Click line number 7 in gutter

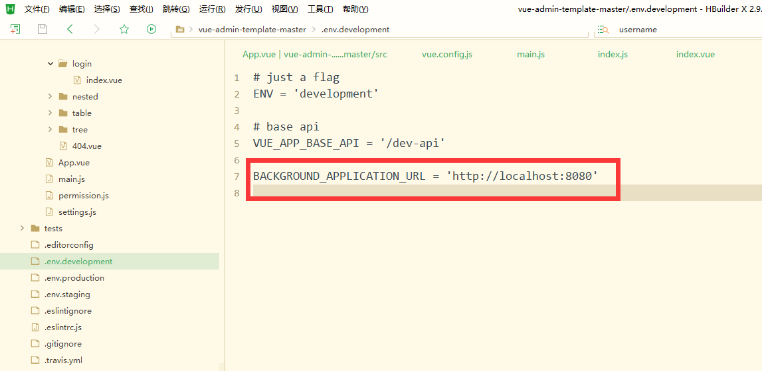click(237, 177)
